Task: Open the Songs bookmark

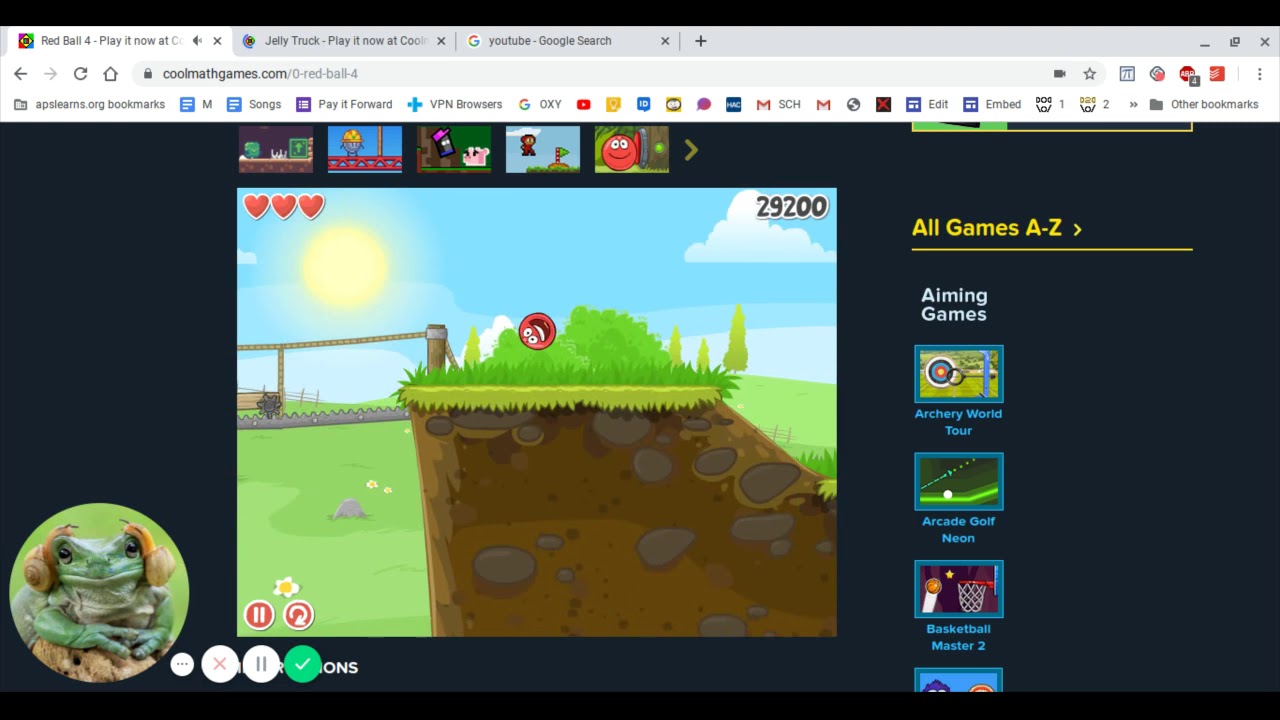Action: tap(254, 104)
